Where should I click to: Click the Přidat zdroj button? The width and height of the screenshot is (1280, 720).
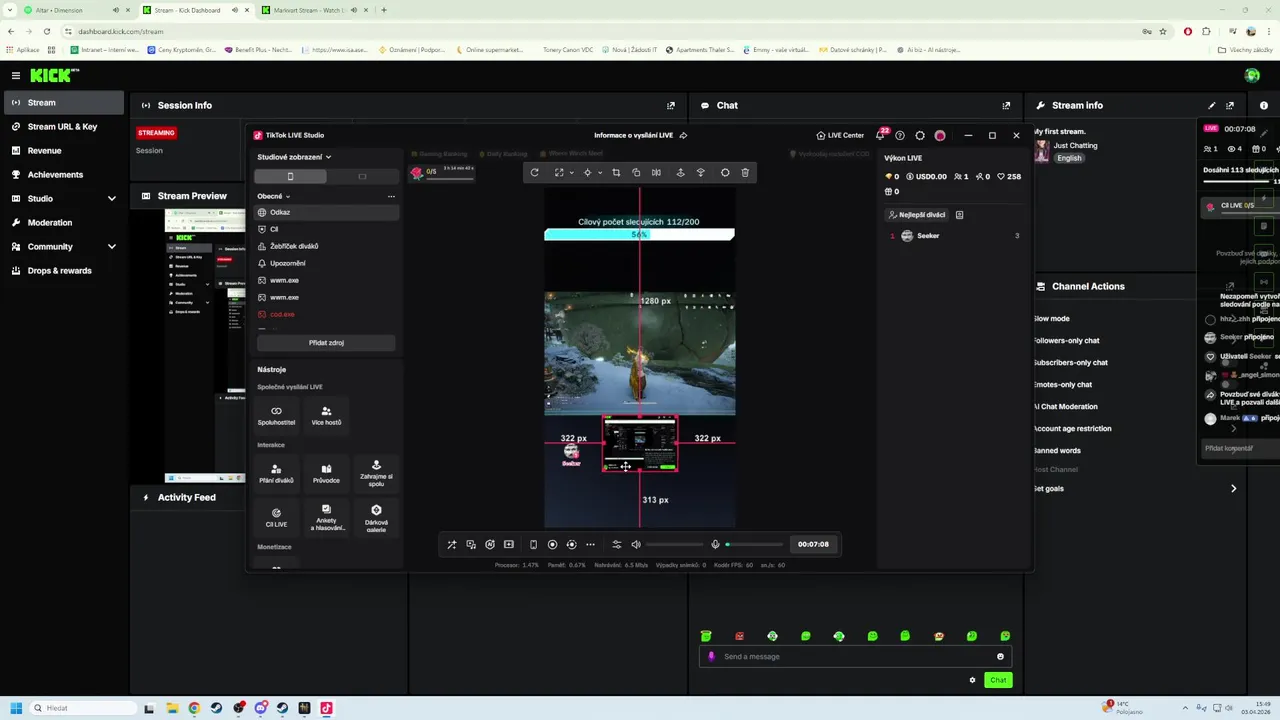[326, 343]
